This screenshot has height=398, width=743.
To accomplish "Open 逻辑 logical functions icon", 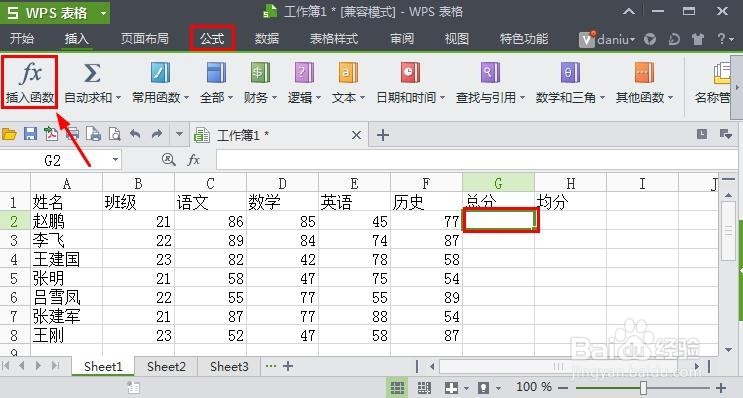I will 304,73.
